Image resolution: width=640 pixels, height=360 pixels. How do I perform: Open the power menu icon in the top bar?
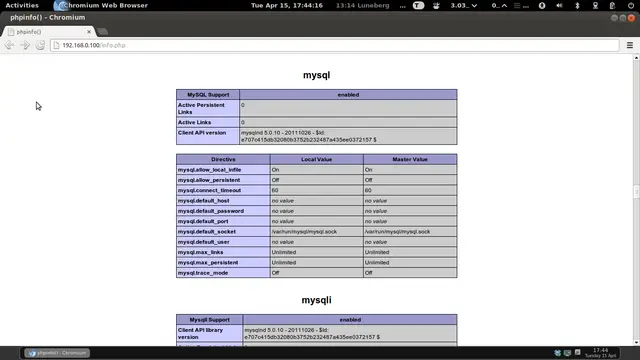point(631,5)
